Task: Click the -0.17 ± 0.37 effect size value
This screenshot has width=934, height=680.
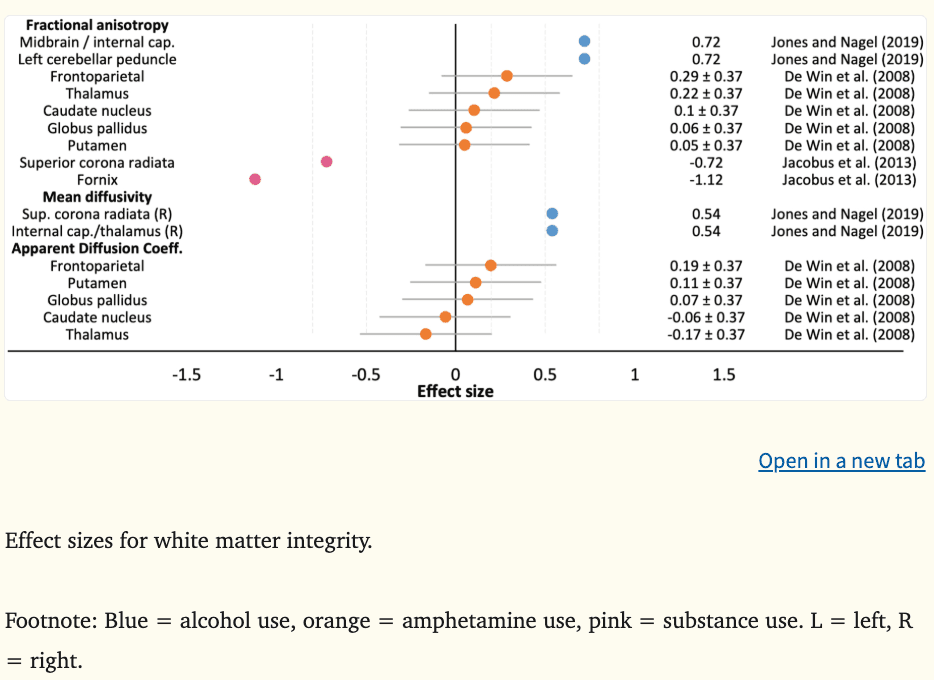Action: 706,335
